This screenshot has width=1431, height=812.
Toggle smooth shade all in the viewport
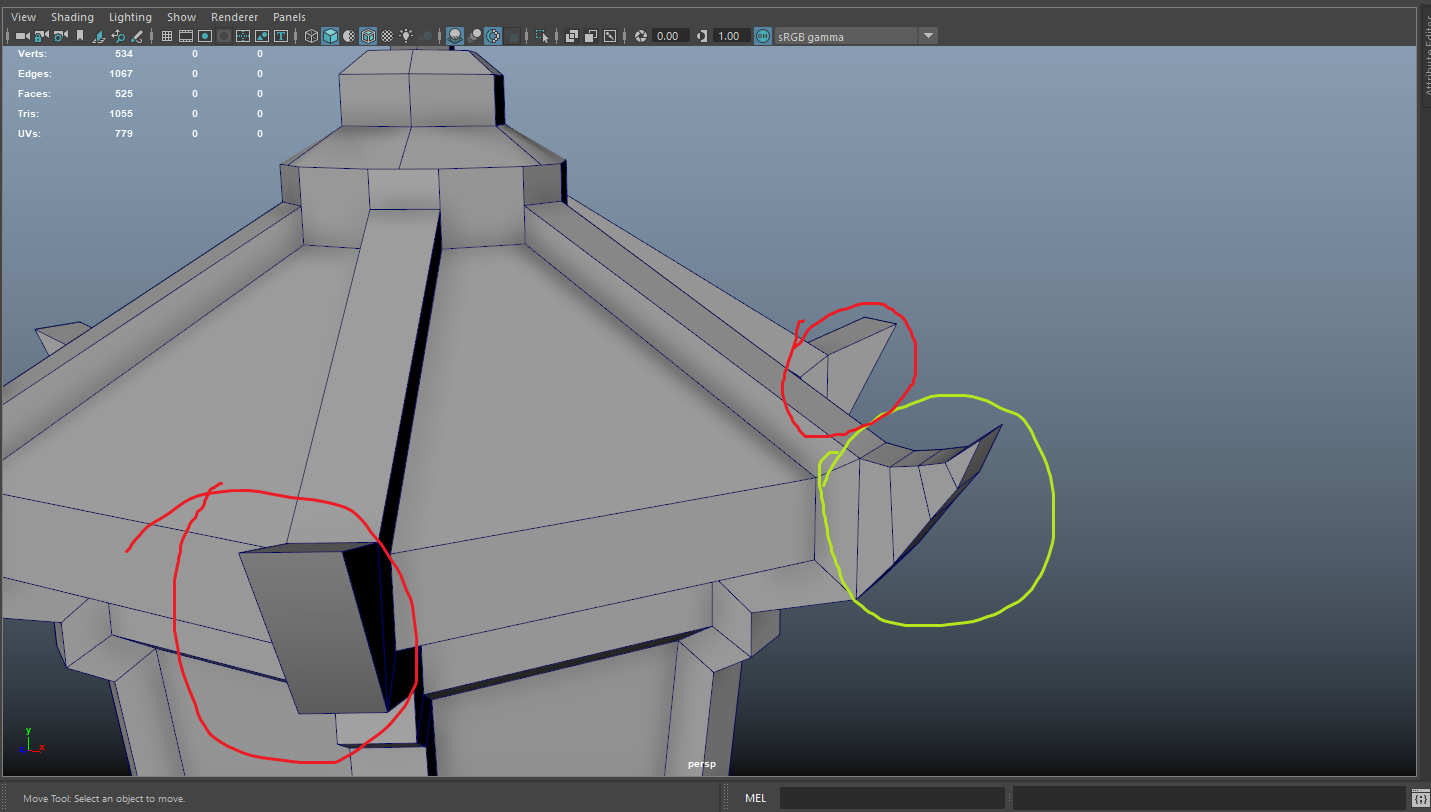tap(330, 35)
